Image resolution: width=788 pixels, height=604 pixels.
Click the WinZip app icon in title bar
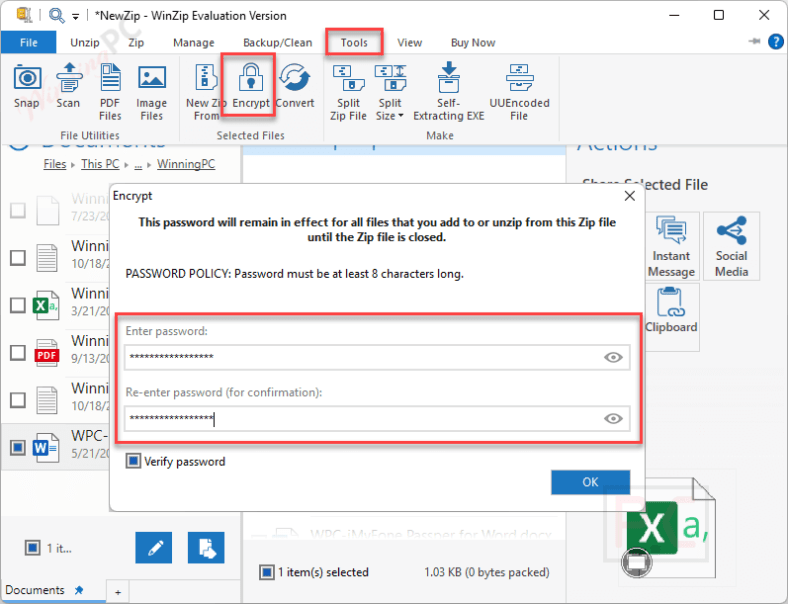click(23, 15)
